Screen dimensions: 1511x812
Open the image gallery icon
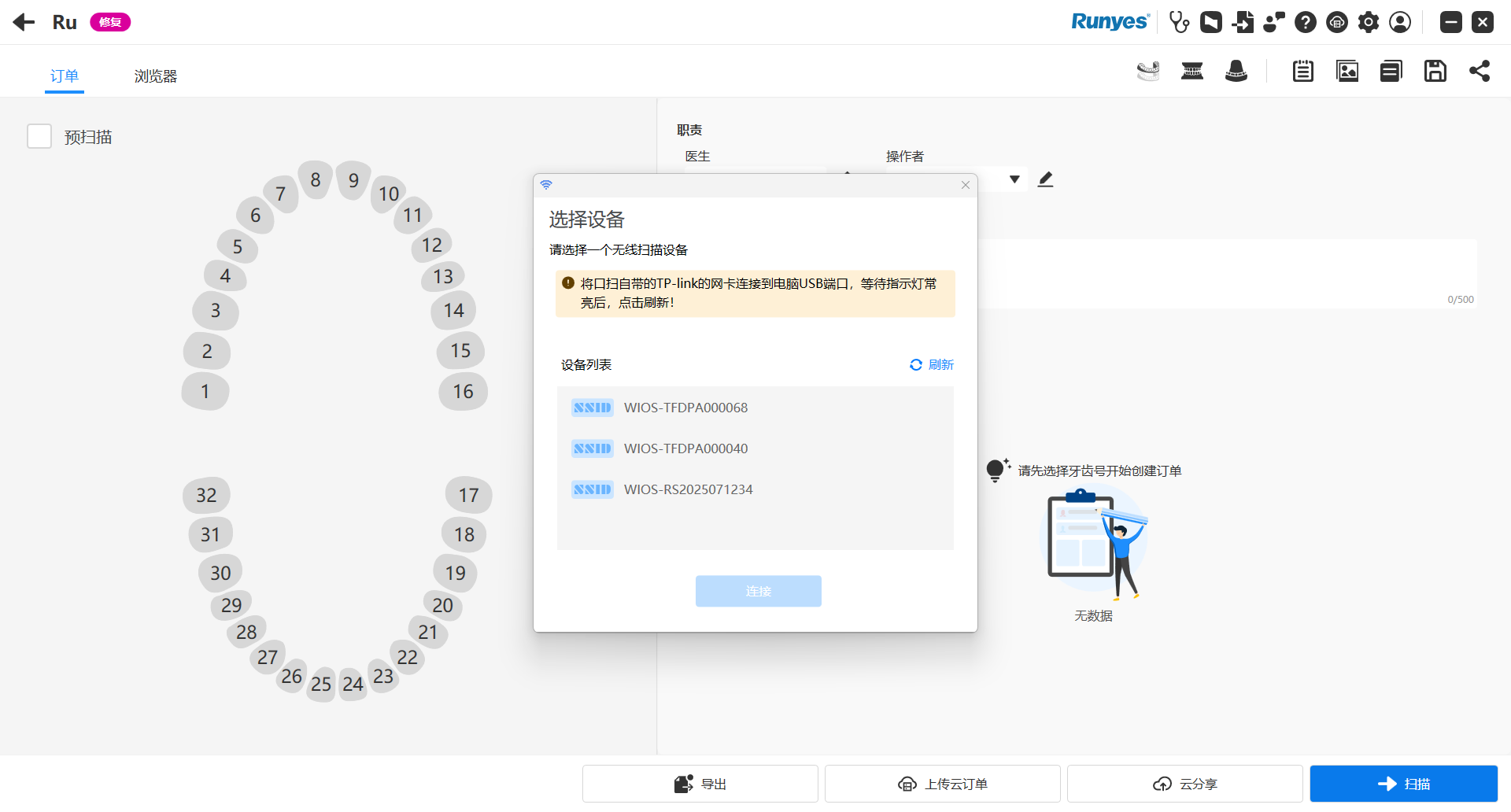(x=1347, y=71)
